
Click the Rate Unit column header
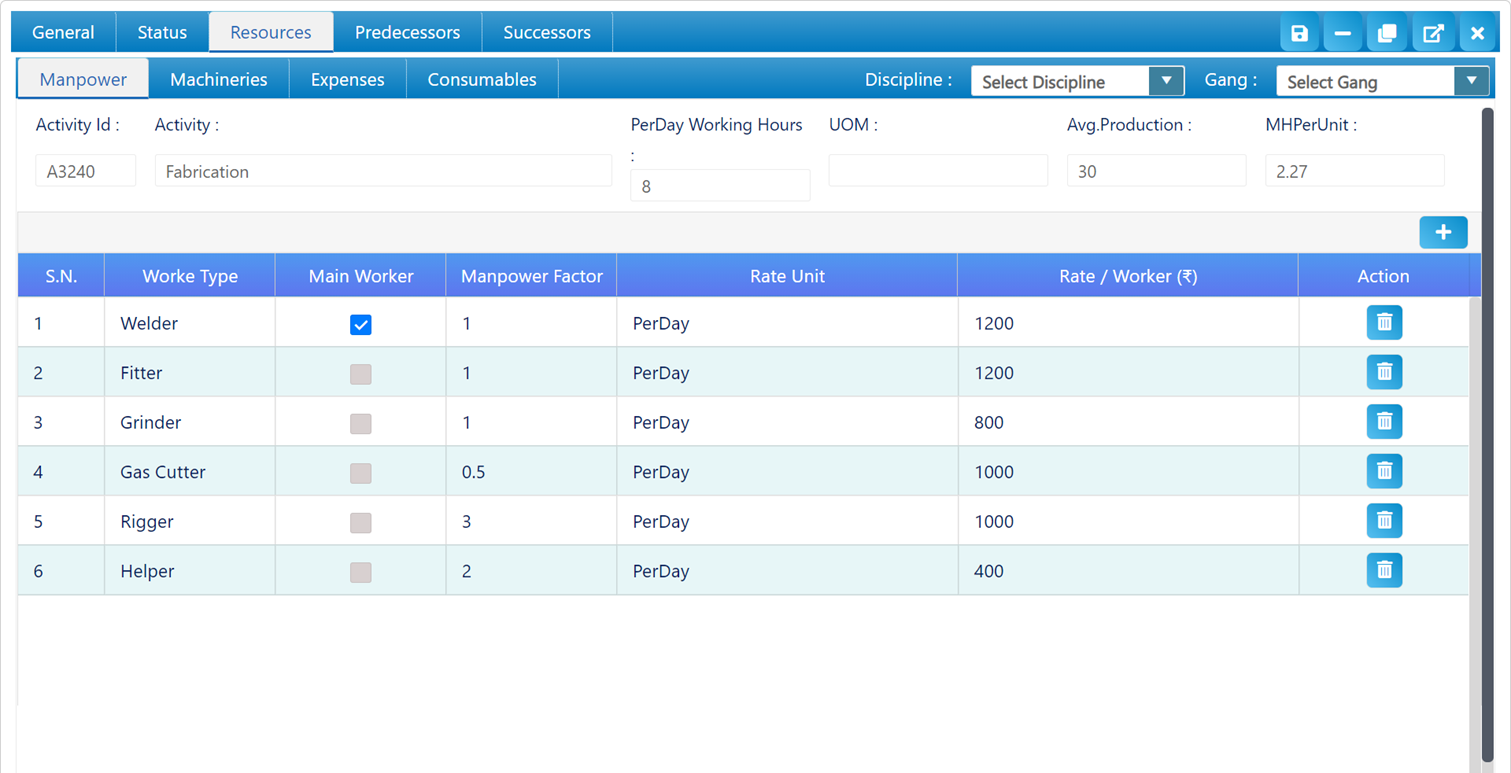787,276
